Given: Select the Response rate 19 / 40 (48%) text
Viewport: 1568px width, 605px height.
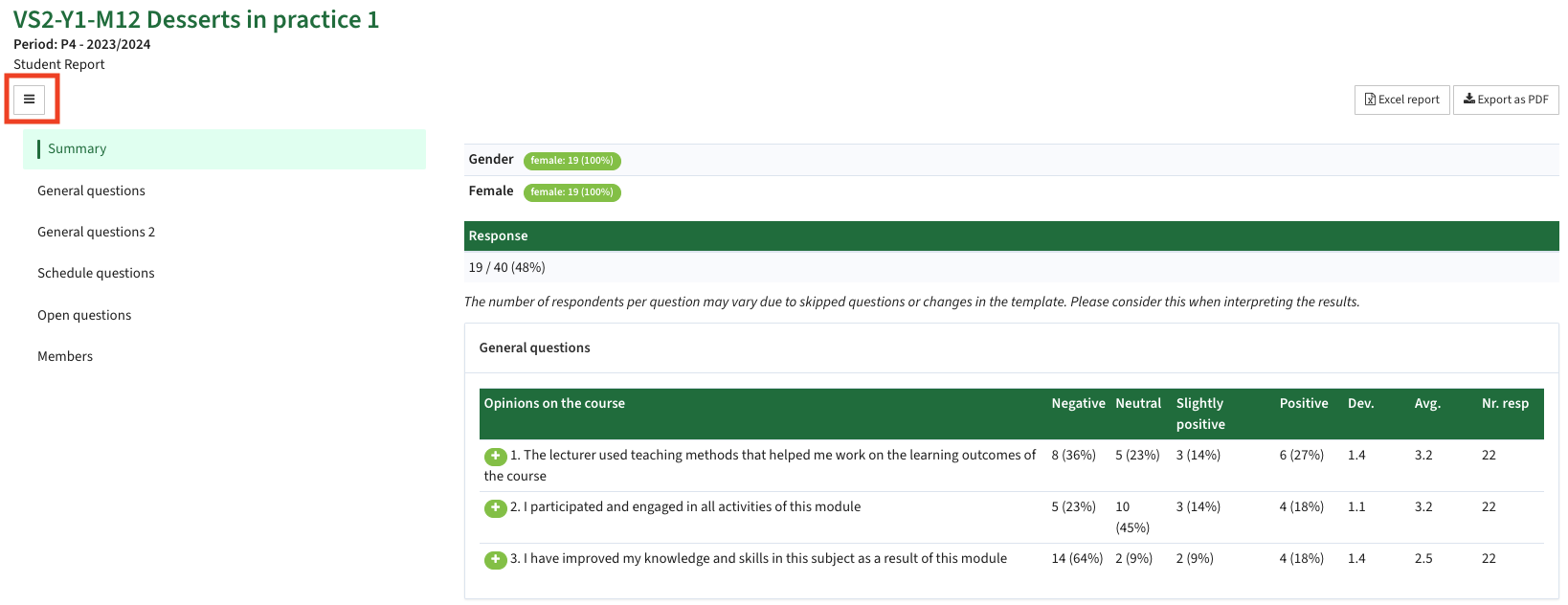Looking at the screenshot, I should tap(506, 267).
